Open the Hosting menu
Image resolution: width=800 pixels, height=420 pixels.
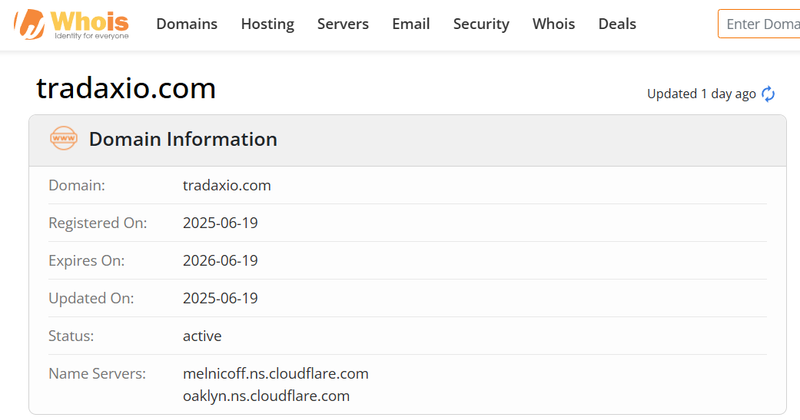[268, 24]
